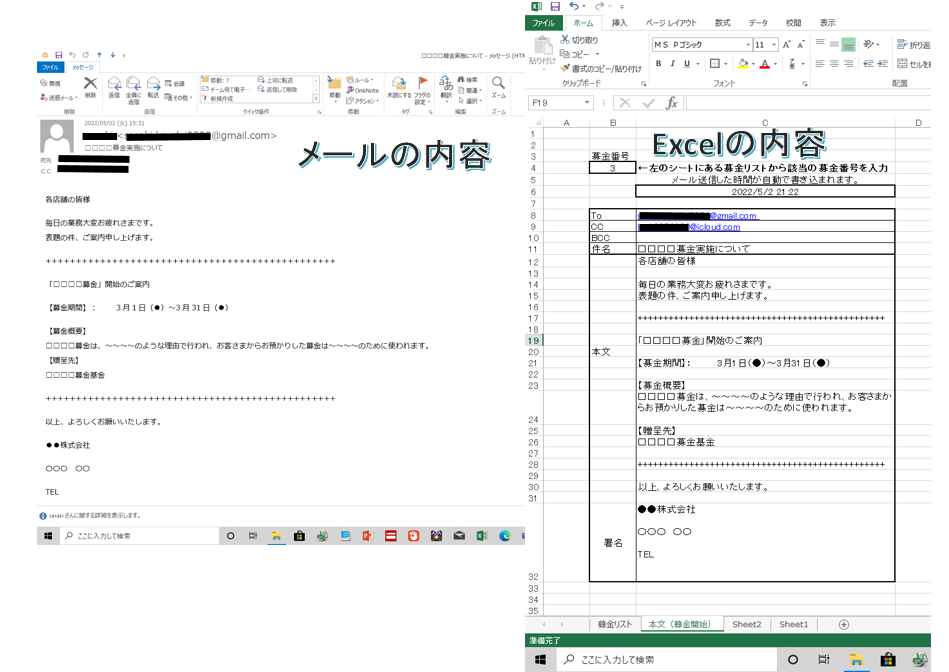The height and width of the screenshot is (672, 949).
Task: Open the MS Pゴシック font dropdown
Action: (747, 45)
